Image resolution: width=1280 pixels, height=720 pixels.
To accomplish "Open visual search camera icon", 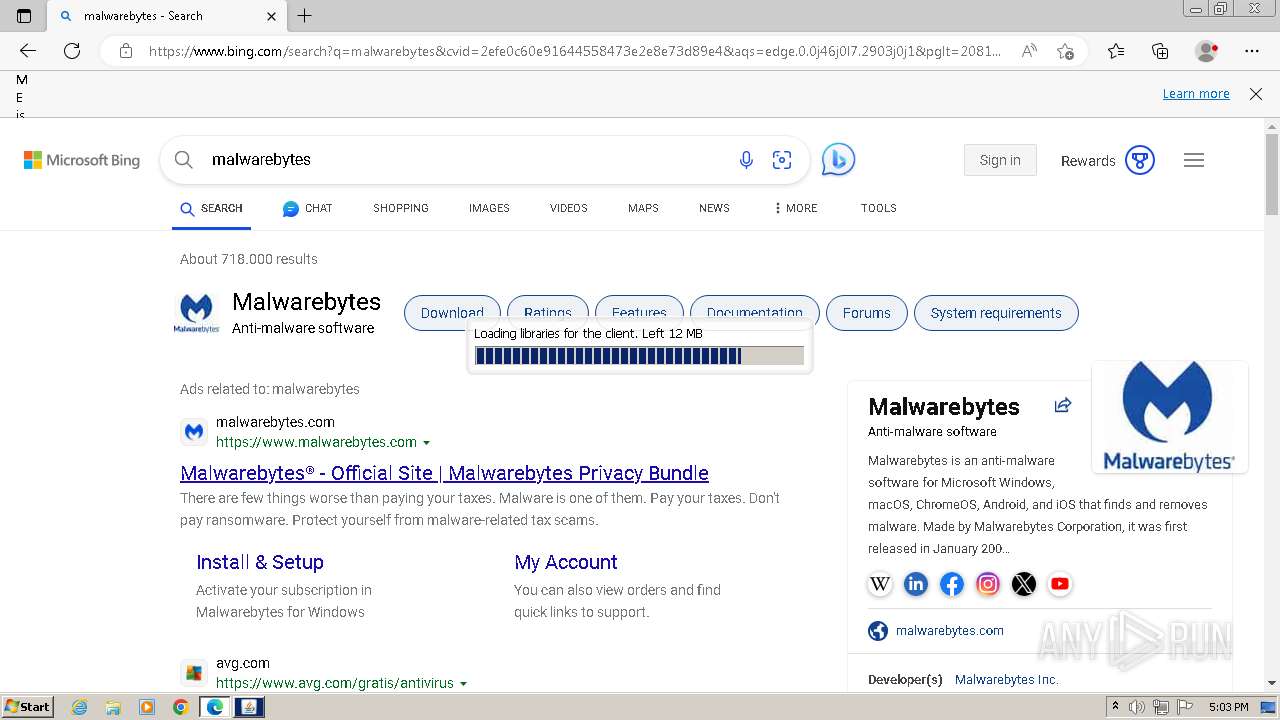I will [782, 160].
